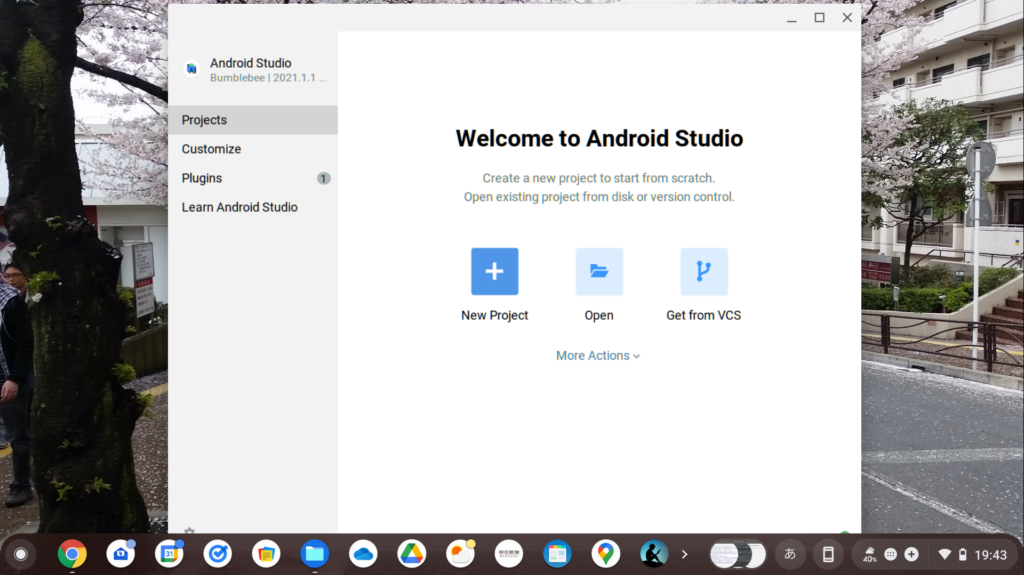1024x575 pixels.
Task: Click the Open label text
Action: pos(599,316)
